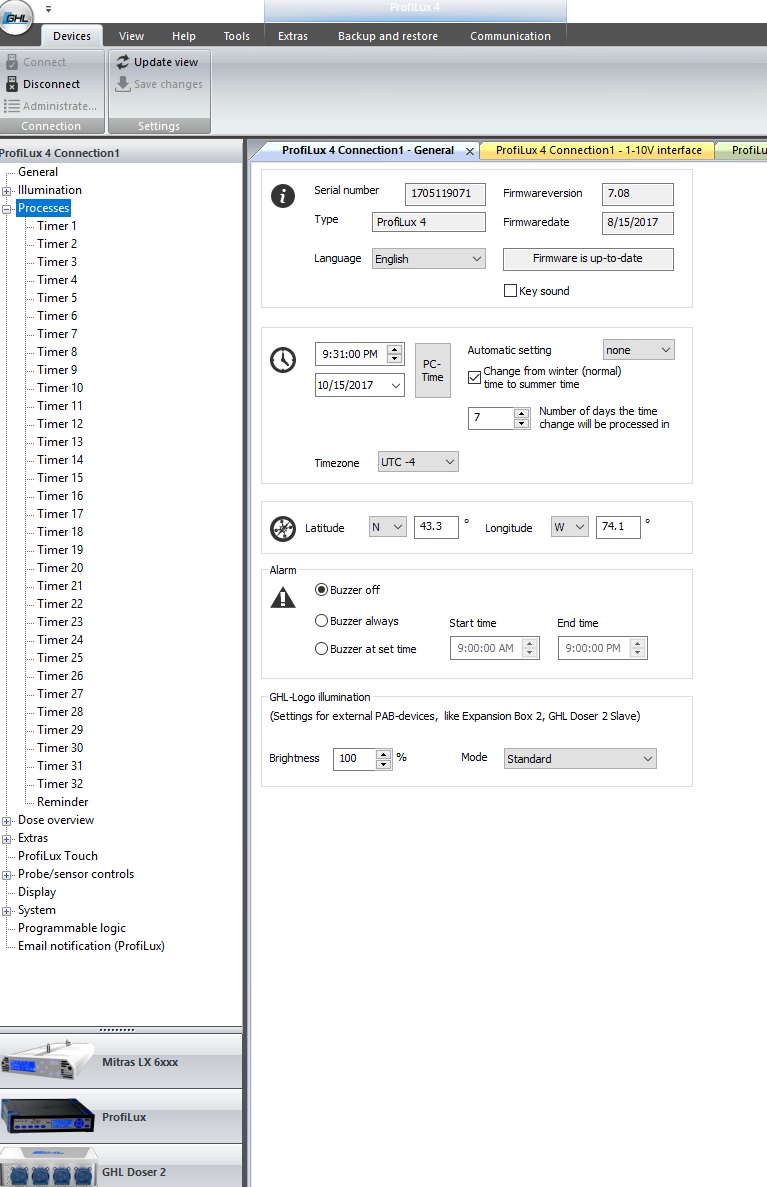767x1187 pixels.
Task: Click the PC-Time button
Action: click(x=432, y=370)
